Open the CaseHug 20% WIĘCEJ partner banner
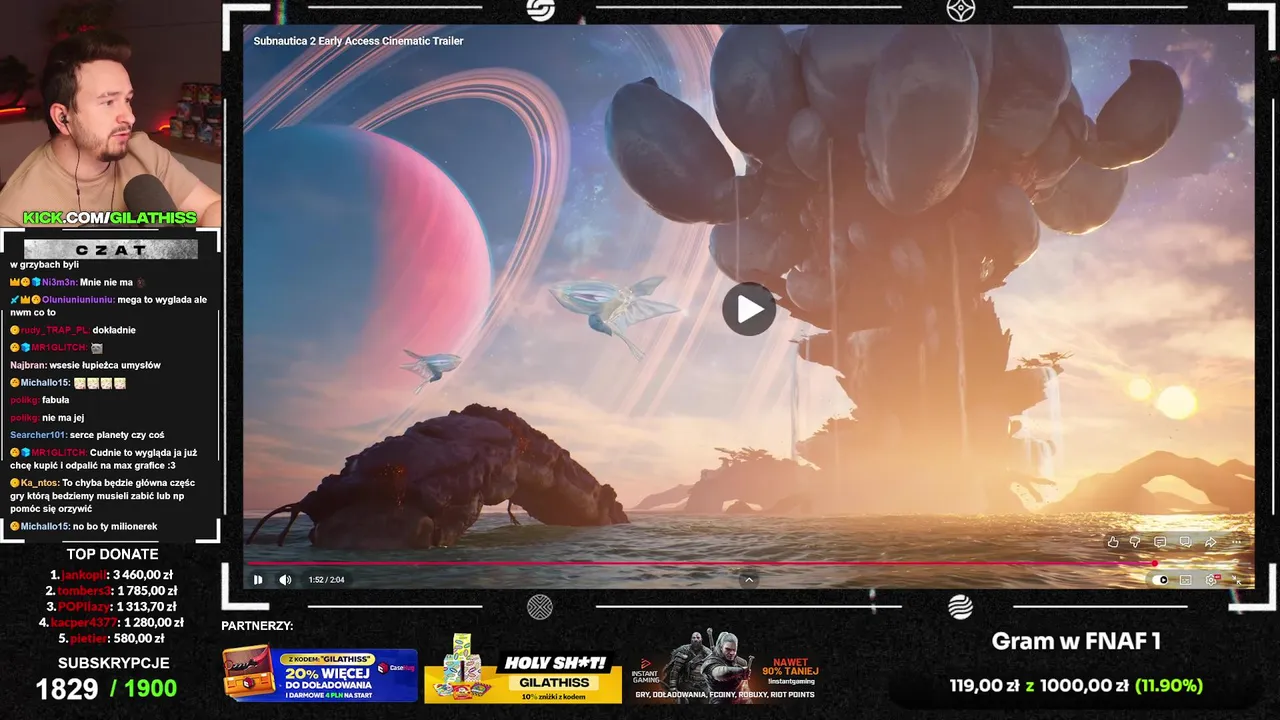This screenshot has width=1280, height=720. [x=319, y=674]
